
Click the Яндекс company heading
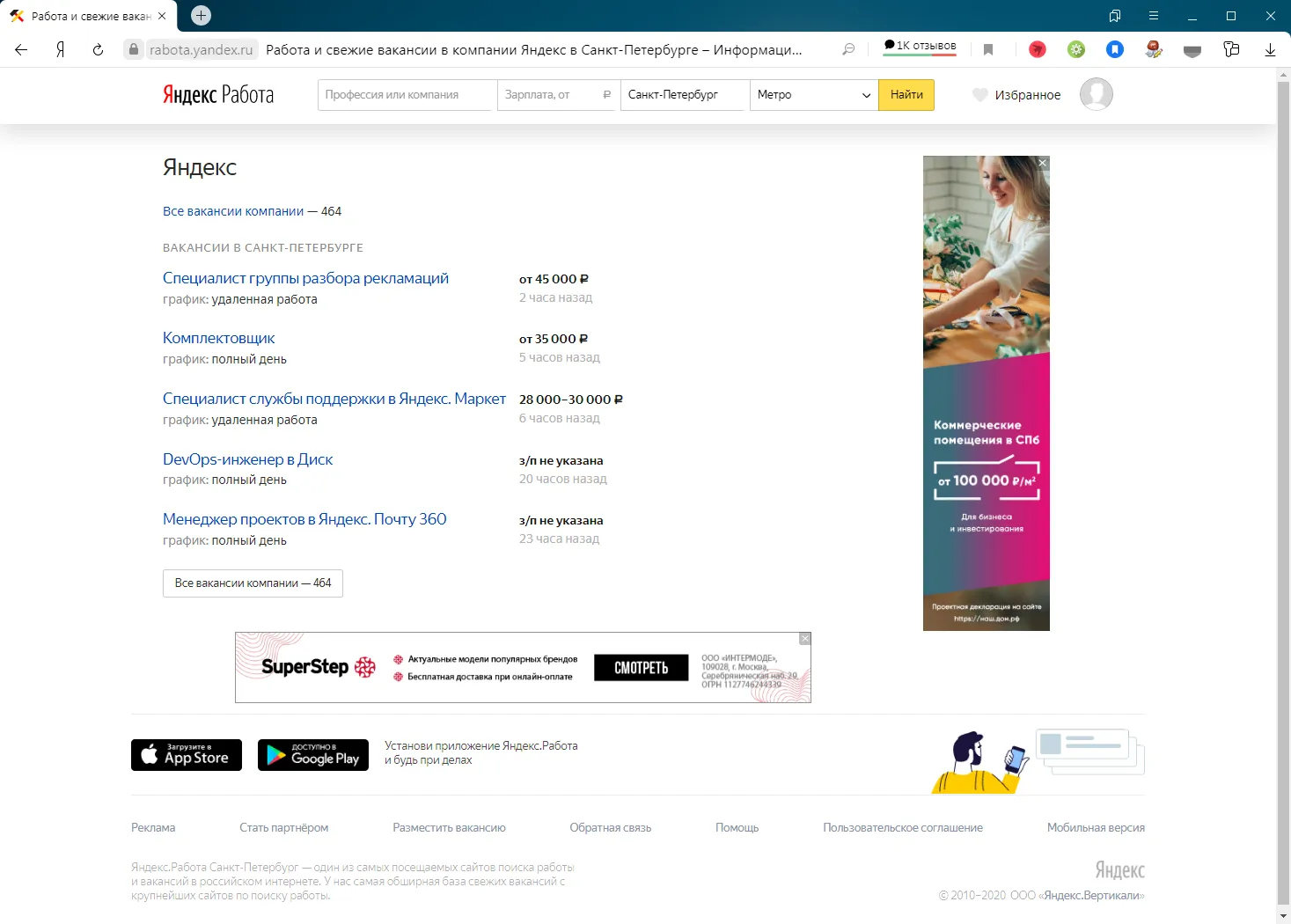pyautogui.click(x=200, y=167)
